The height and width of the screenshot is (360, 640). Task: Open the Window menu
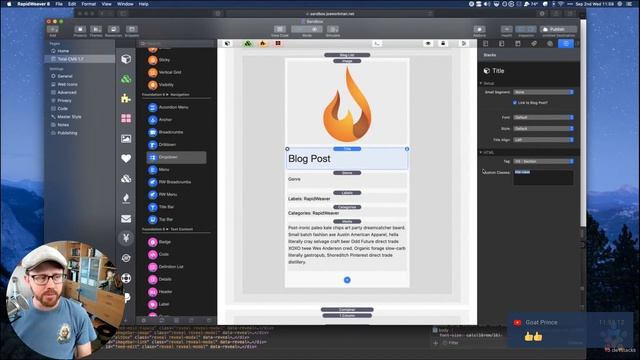(x=125, y=4)
